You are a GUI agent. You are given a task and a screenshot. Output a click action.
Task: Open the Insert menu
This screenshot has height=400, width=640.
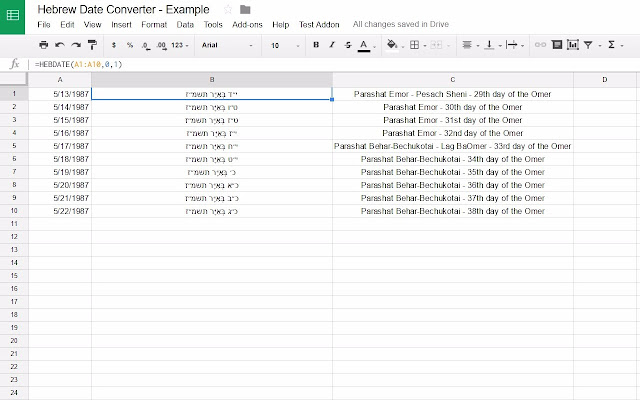click(x=122, y=24)
